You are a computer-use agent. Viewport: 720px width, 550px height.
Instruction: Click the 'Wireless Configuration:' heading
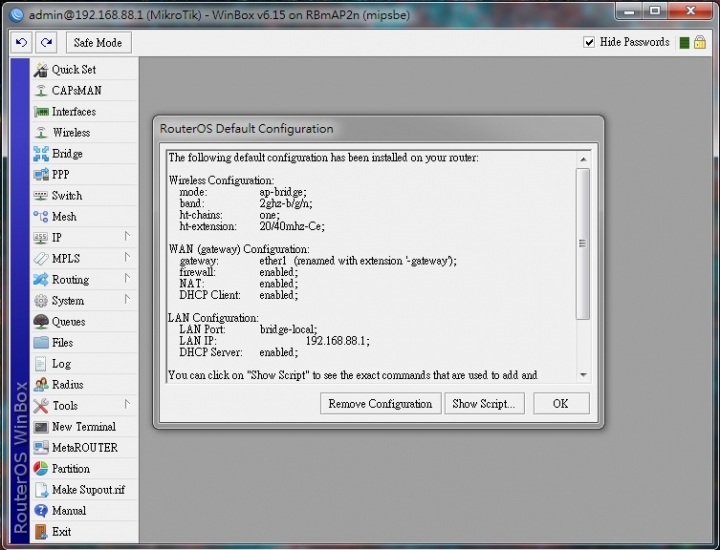221,180
